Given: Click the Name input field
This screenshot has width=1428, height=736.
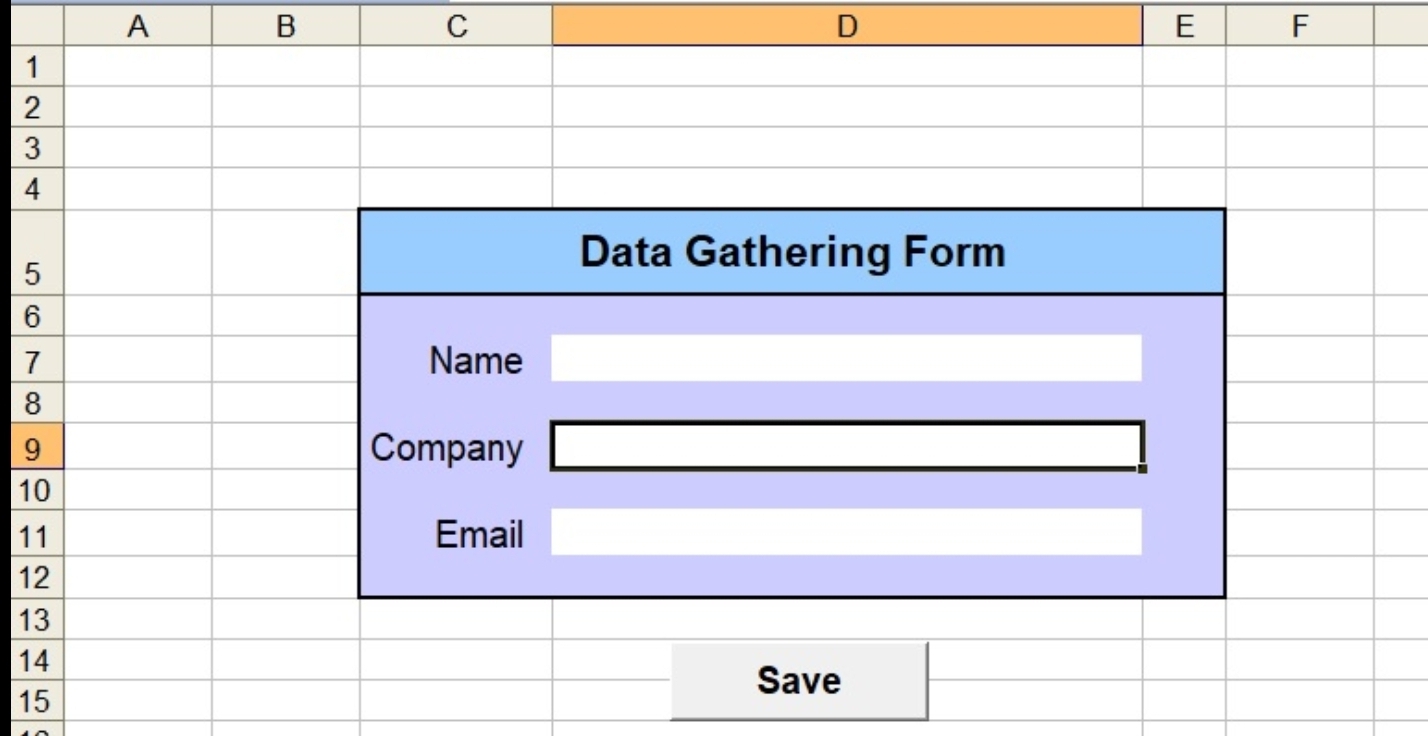Looking at the screenshot, I should [846, 358].
